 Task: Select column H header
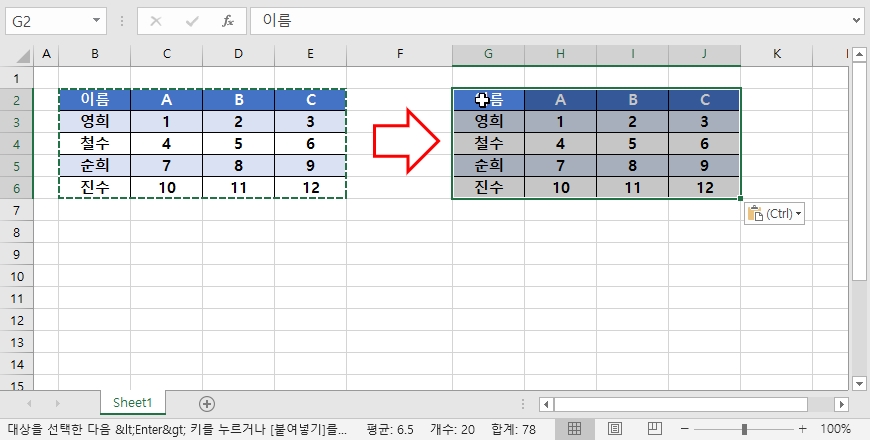point(560,54)
